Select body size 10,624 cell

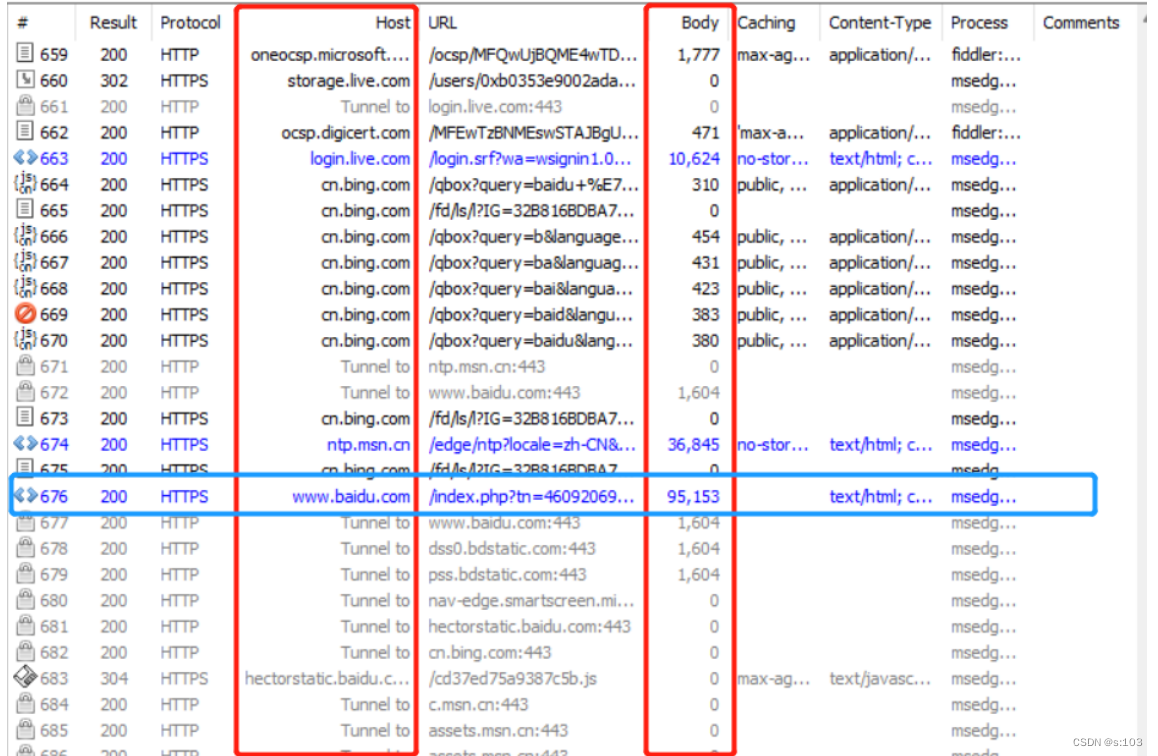tap(693, 159)
